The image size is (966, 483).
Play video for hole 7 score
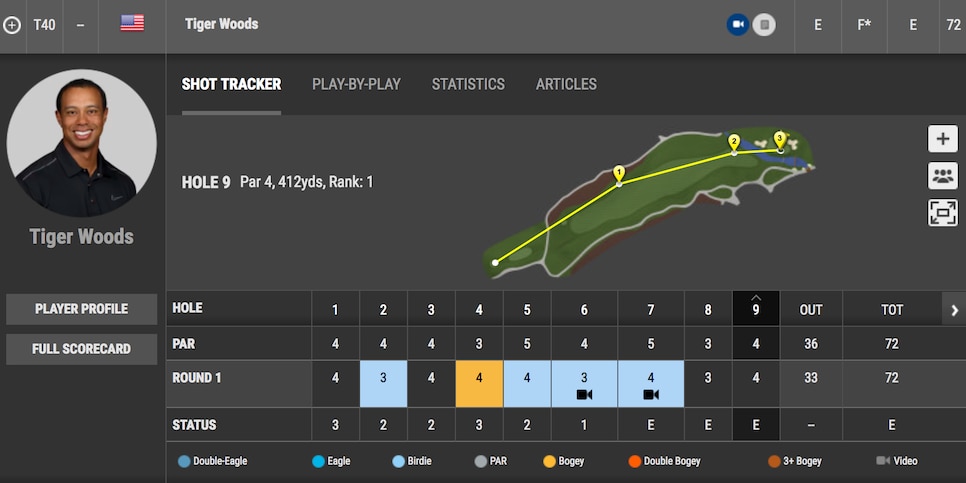[x=651, y=394]
